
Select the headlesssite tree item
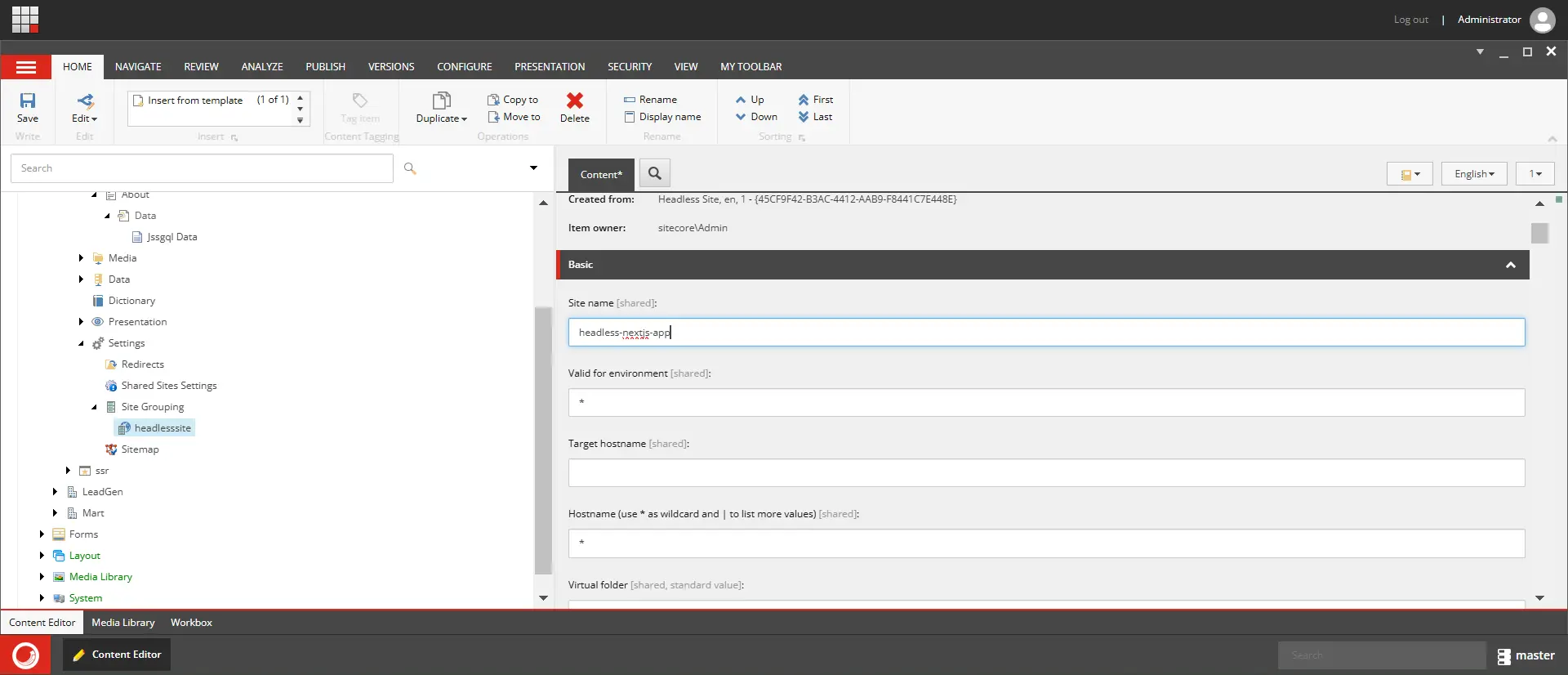(x=155, y=428)
